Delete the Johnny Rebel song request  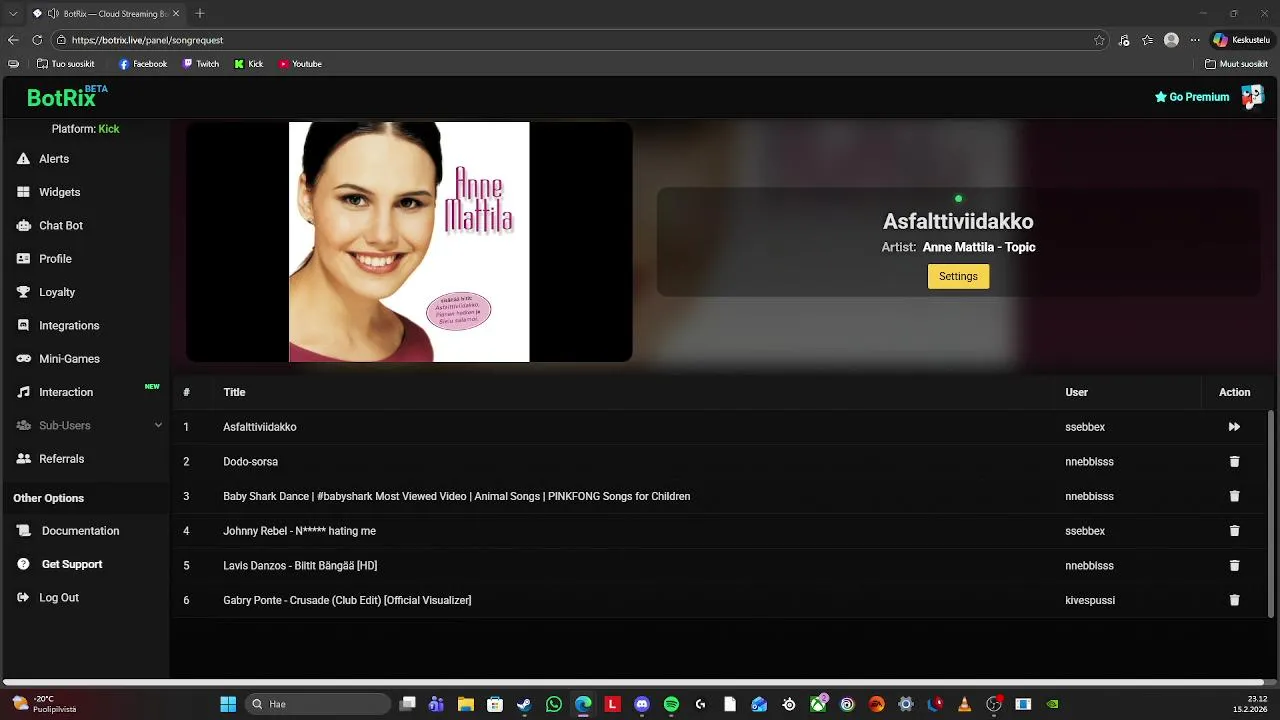[x=1234, y=531]
